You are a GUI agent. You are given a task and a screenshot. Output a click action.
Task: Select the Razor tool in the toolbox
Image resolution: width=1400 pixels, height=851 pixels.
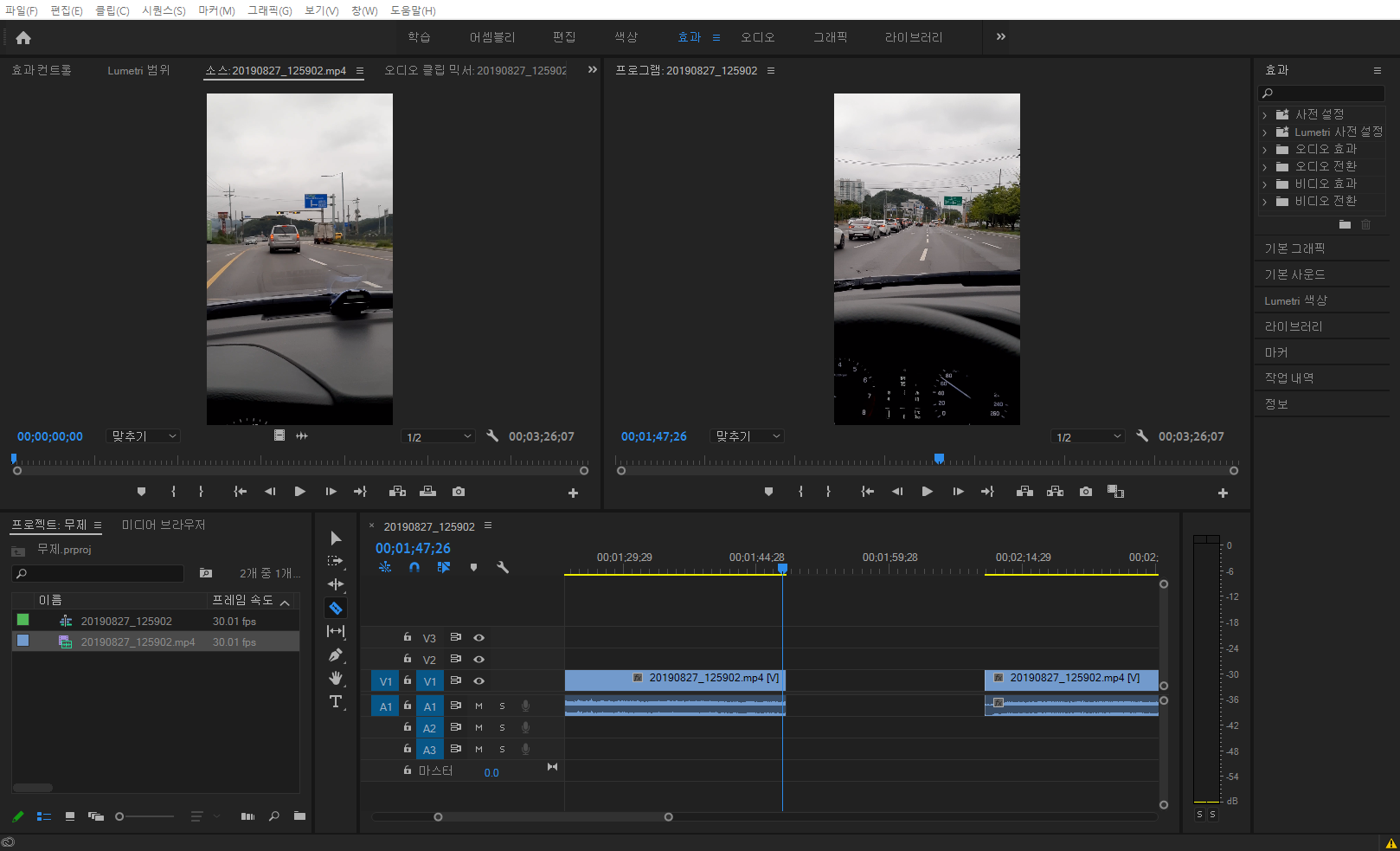tap(336, 608)
